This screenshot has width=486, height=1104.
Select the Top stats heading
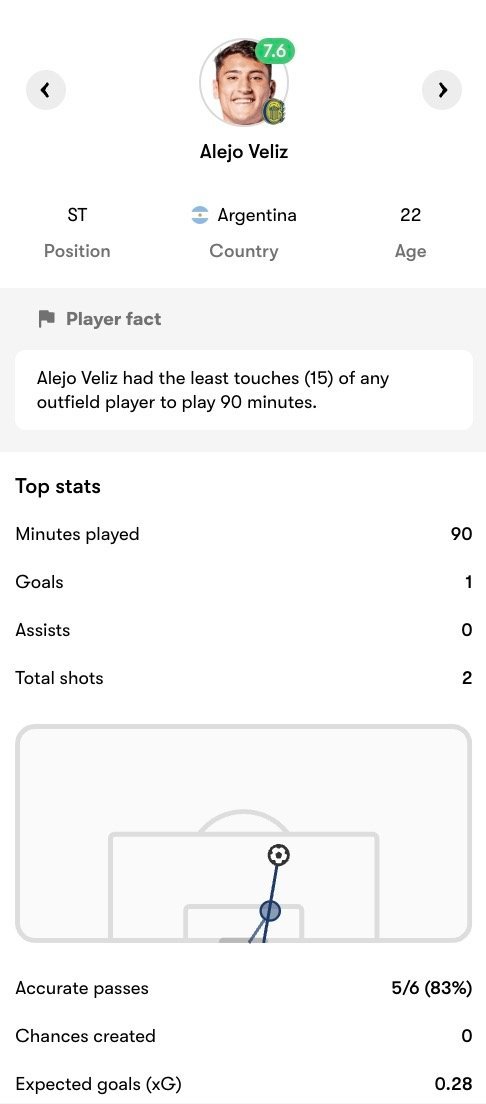pyautogui.click(x=58, y=487)
